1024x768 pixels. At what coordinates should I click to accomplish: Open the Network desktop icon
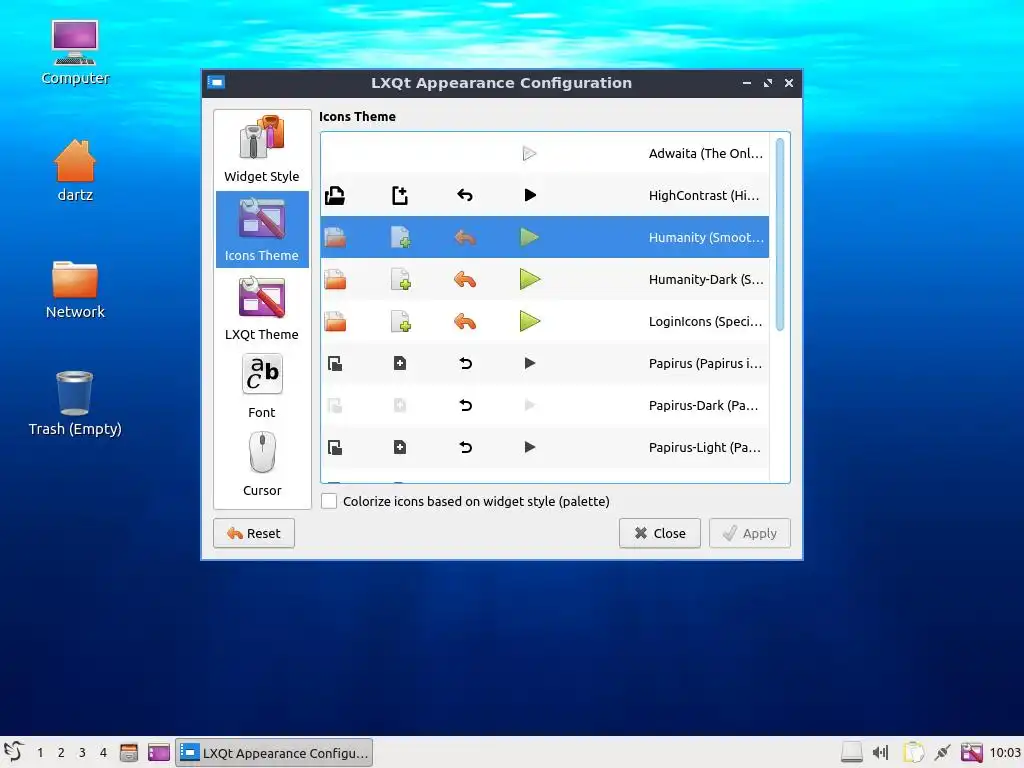pyautogui.click(x=75, y=289)
